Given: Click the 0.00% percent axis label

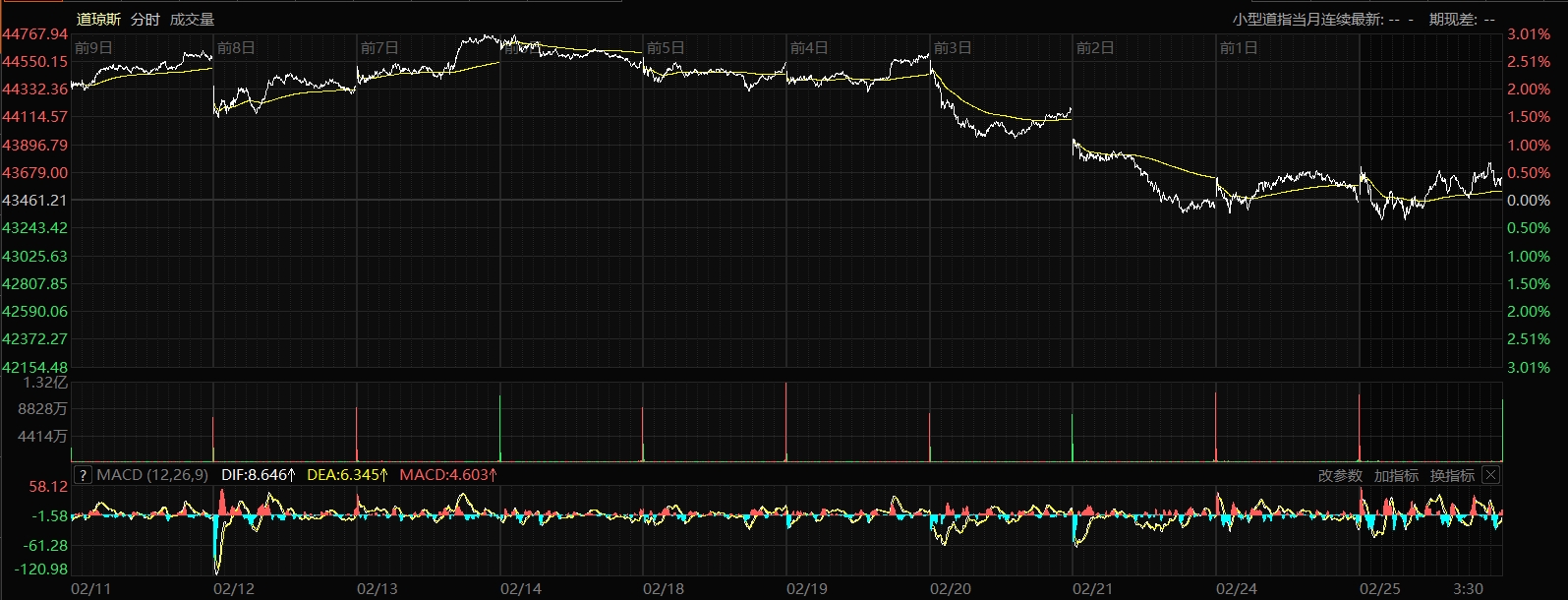Looking at the screenshot, I should click(1529, 200).
